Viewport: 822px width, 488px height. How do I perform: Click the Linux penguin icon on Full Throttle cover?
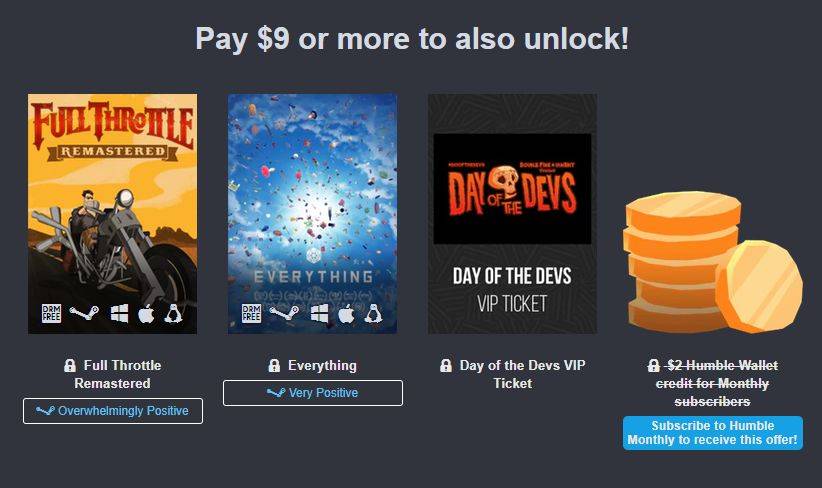[174, 313]
